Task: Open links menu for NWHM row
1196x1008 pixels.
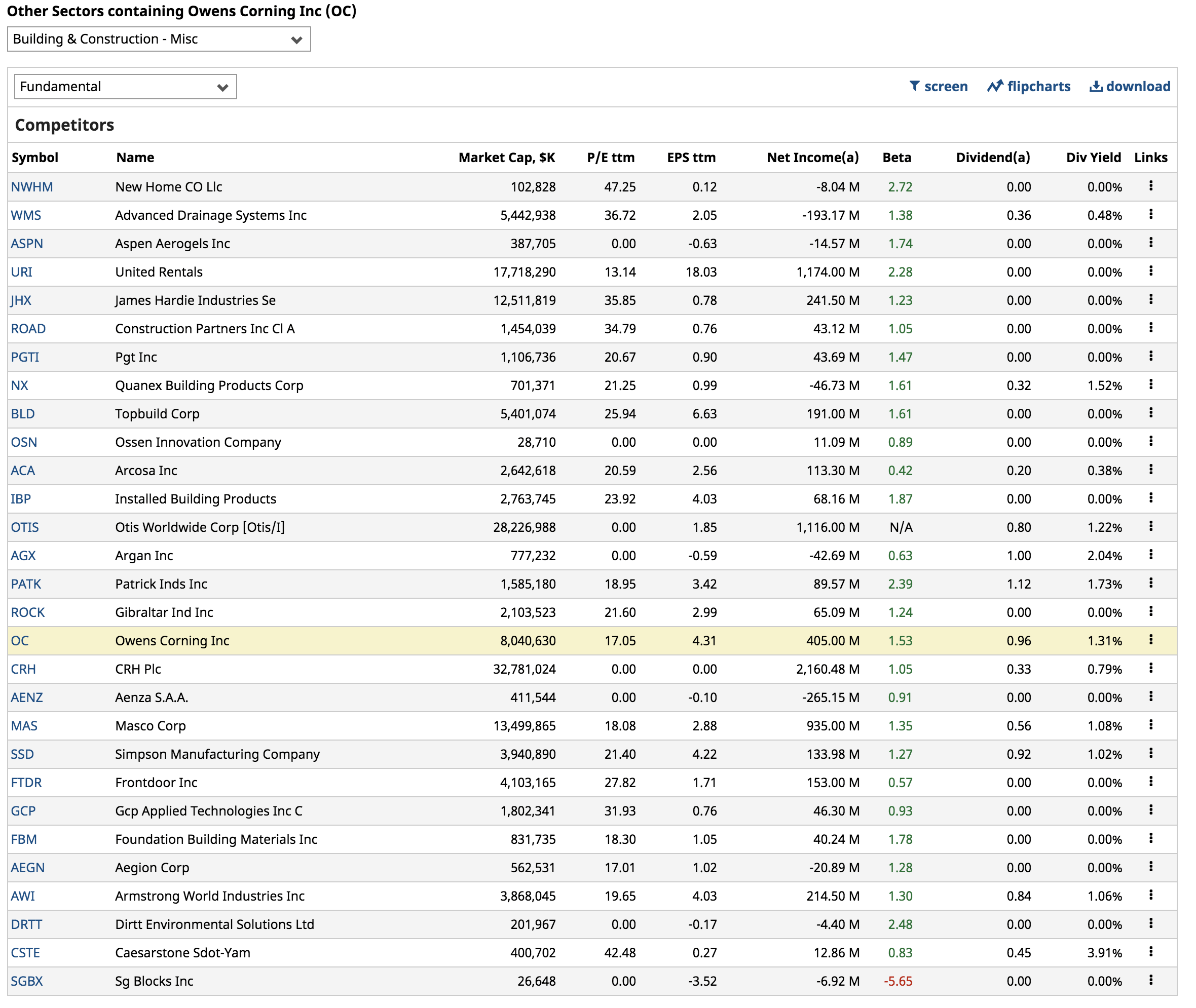Action: tap(1150, 186)
